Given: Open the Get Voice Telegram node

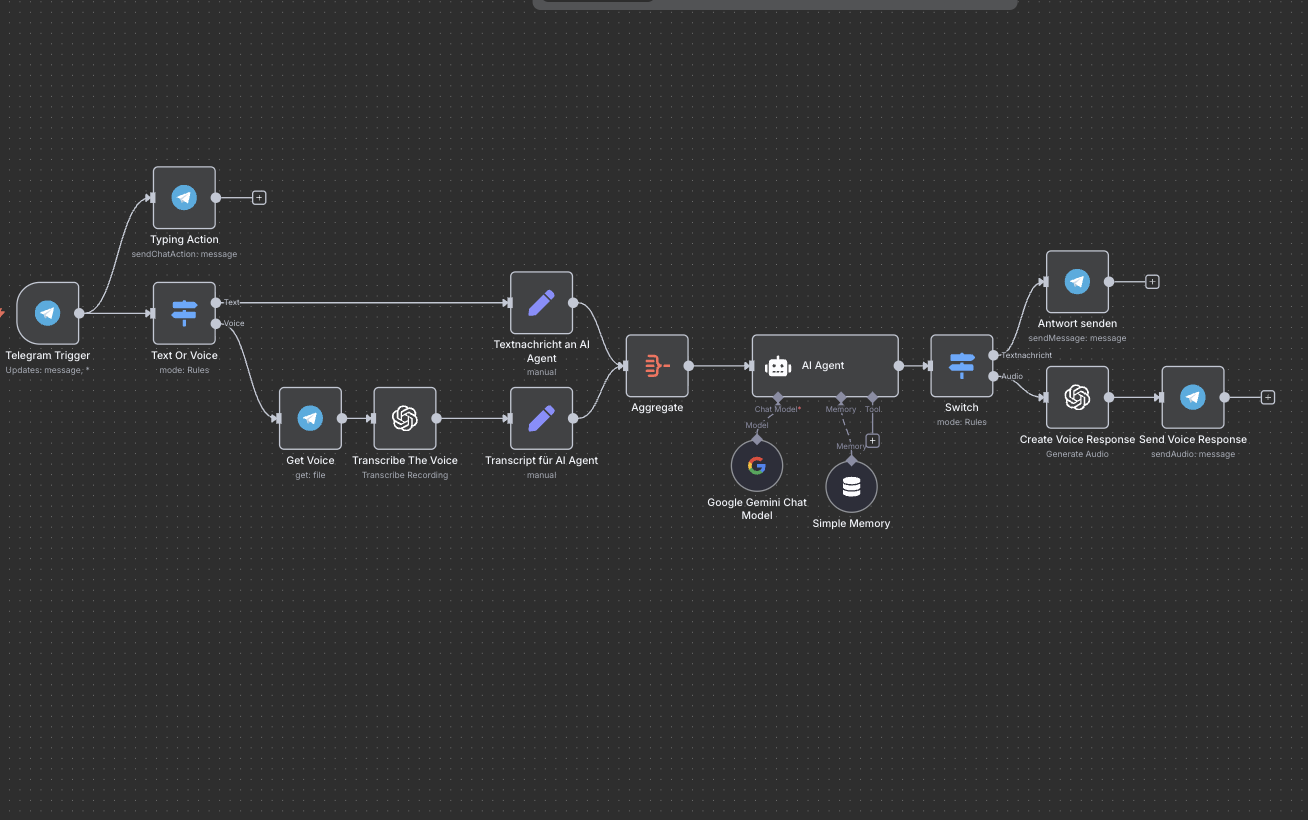Looking at the screenshot, I should pyautogui.click(x=310, y=418).
